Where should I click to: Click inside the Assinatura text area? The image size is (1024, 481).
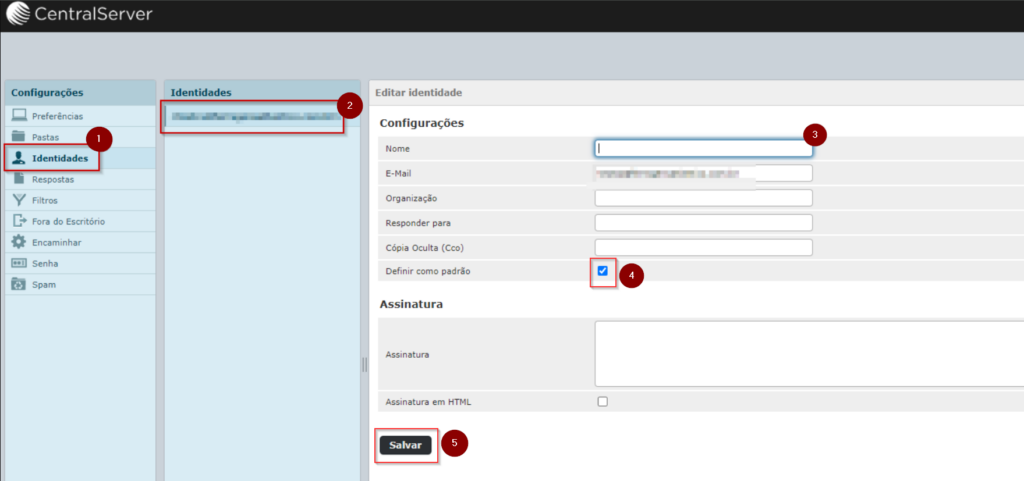click(x=808, y=353)
